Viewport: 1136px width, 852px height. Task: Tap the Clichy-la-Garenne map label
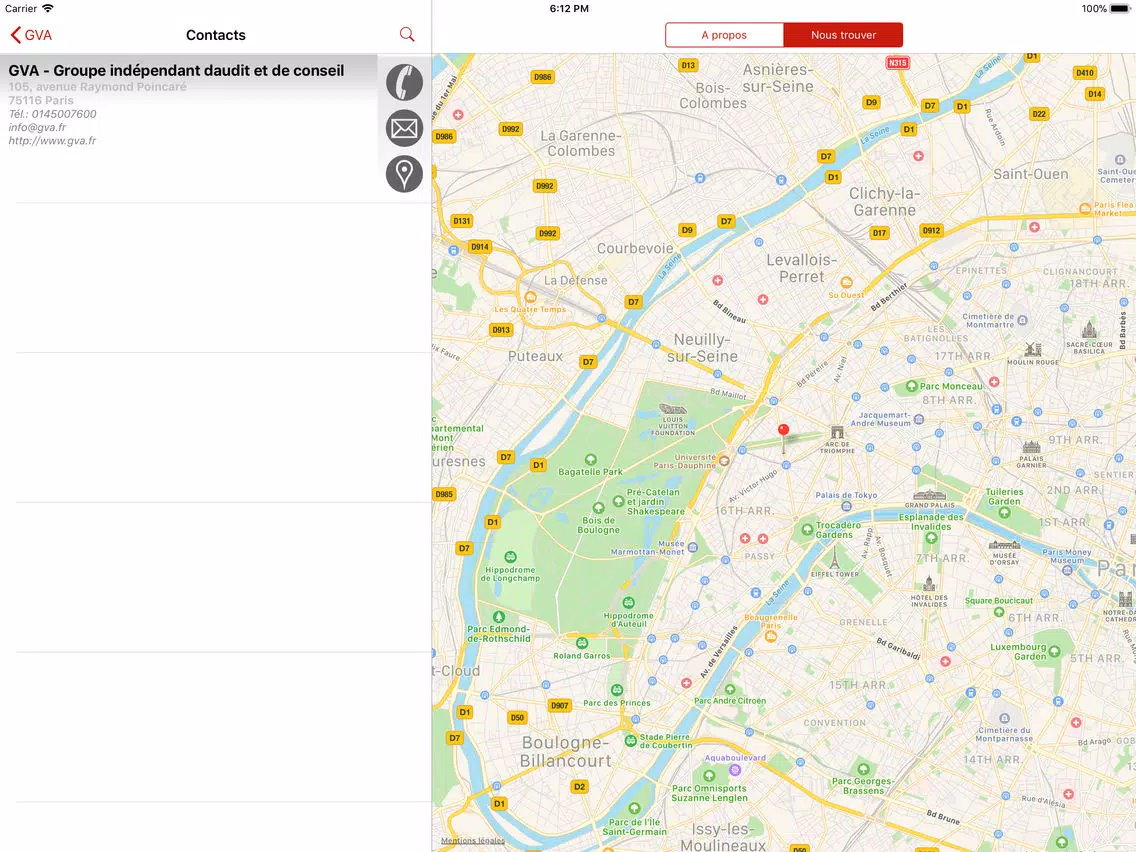point(884,201)
